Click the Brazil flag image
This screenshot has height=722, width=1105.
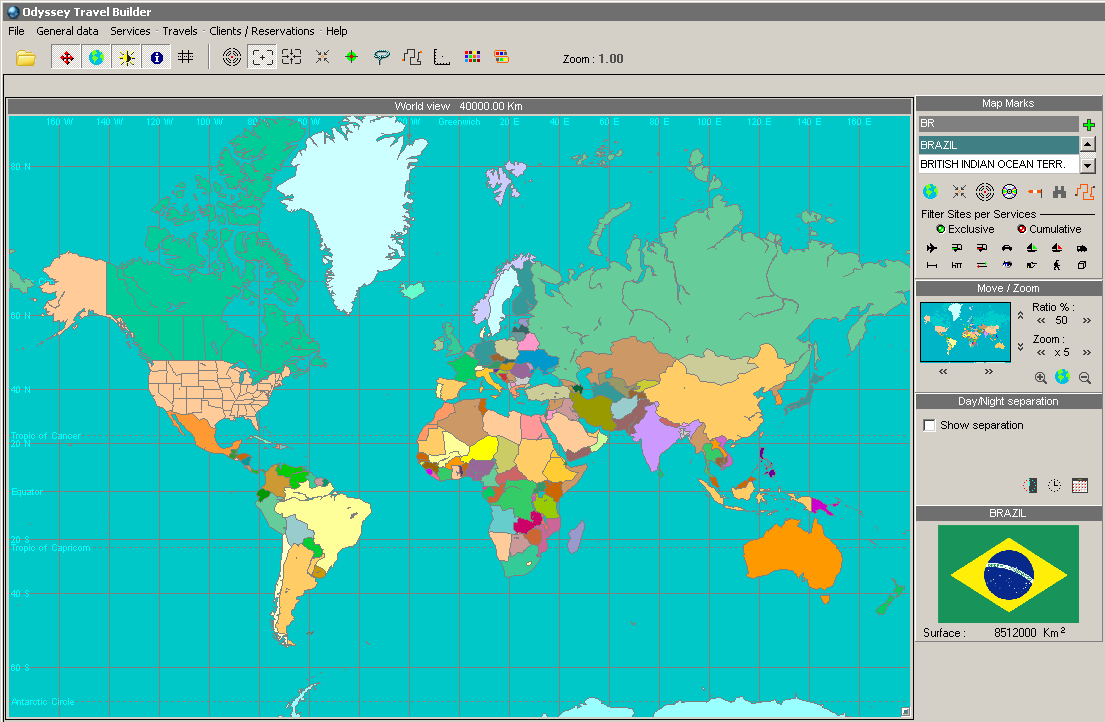tap(1008, 574)
